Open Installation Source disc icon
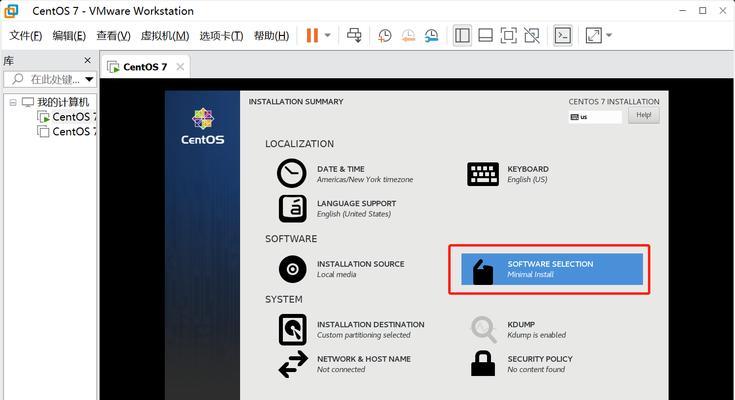The height and width of the screenshot is (400, 735). click(x=292, y=269)
